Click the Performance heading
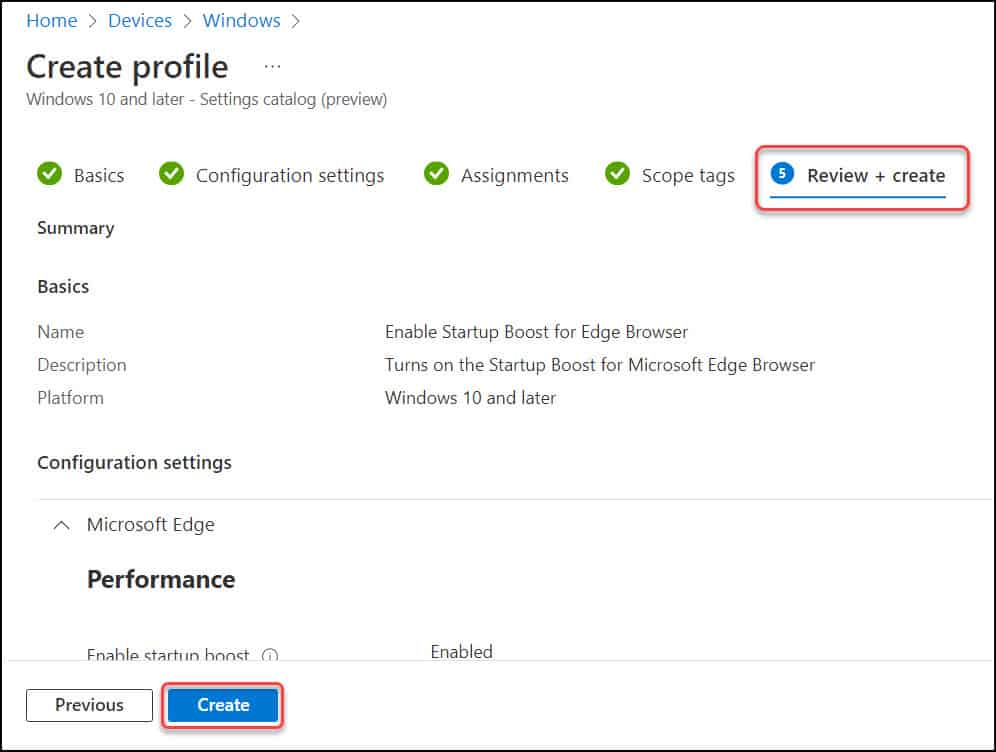The image size is (996, 752). pyautogui.click(x=161, y=579)
